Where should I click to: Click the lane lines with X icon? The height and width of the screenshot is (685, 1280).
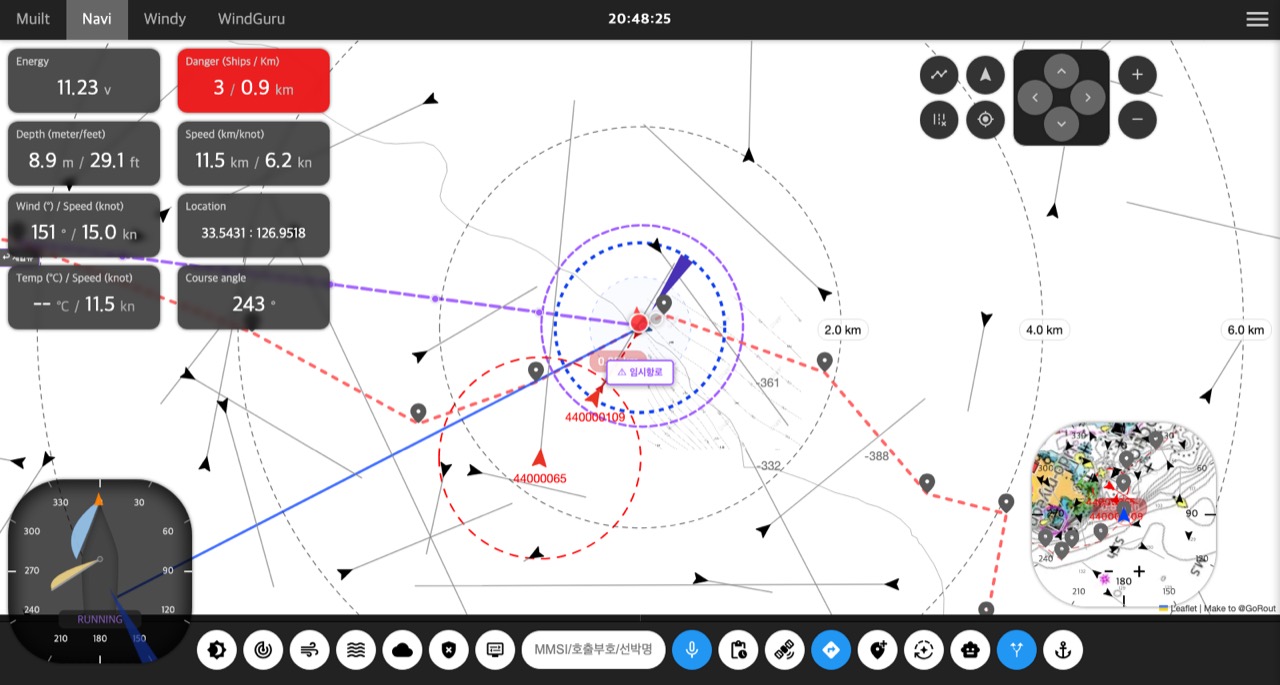point(939,120)
